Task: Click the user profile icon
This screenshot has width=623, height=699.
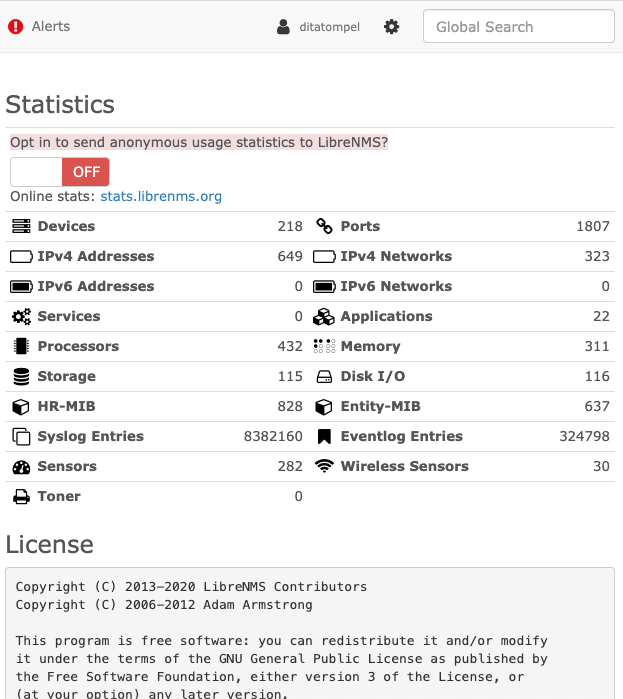Action: 283,27
